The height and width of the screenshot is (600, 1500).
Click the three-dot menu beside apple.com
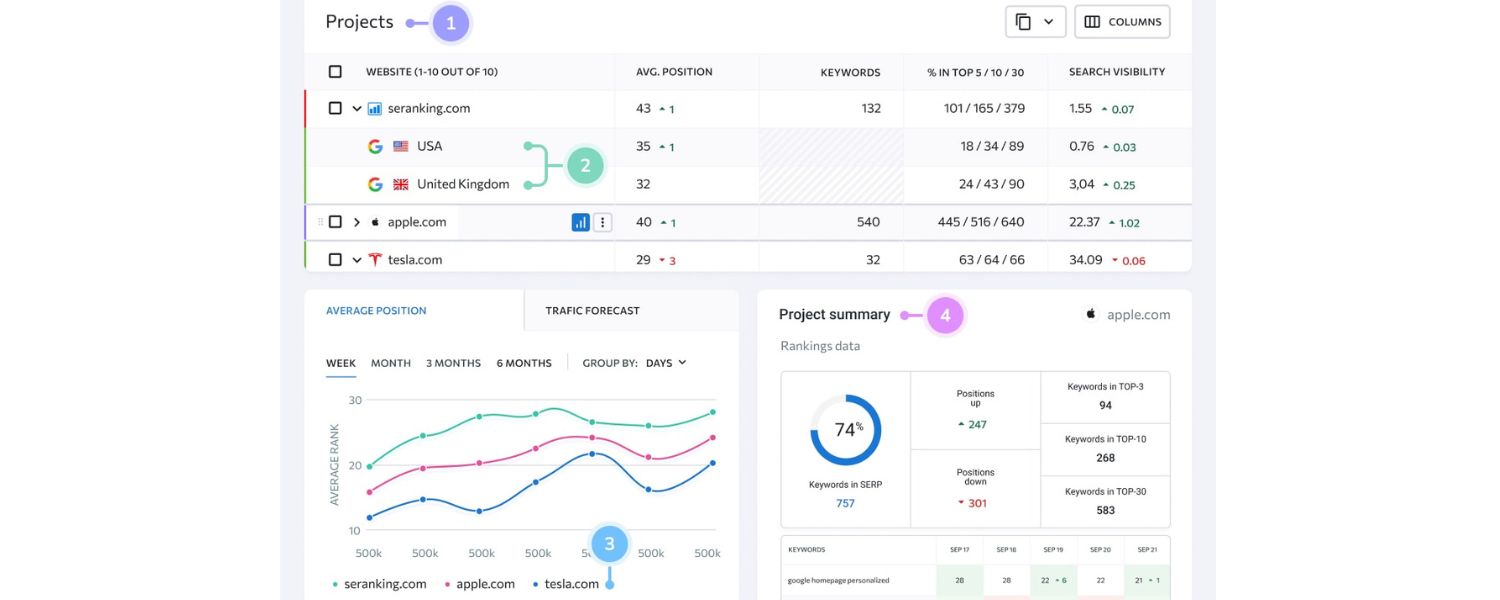(602, 221)
